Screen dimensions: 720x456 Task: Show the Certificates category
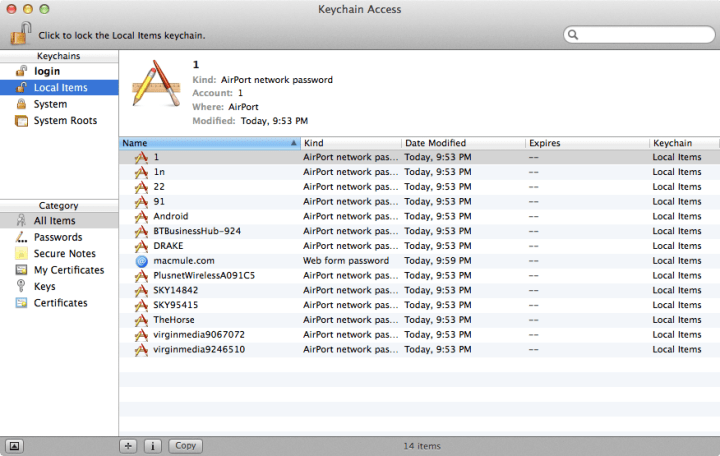[x=59, y=303]
